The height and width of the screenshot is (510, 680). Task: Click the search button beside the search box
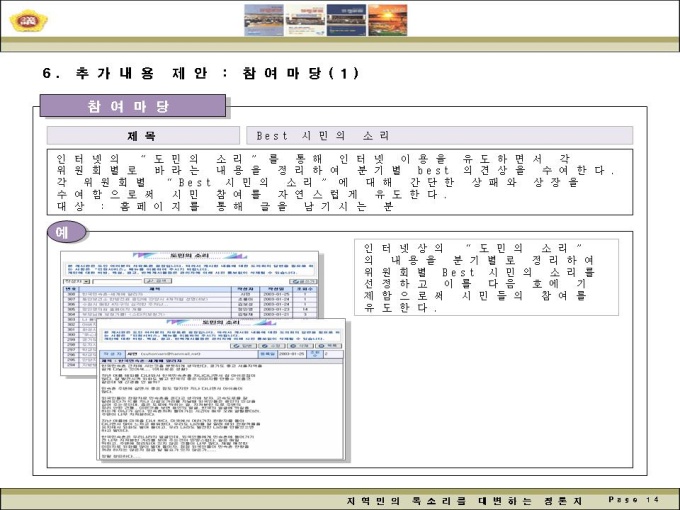click(x=157, y=281)
